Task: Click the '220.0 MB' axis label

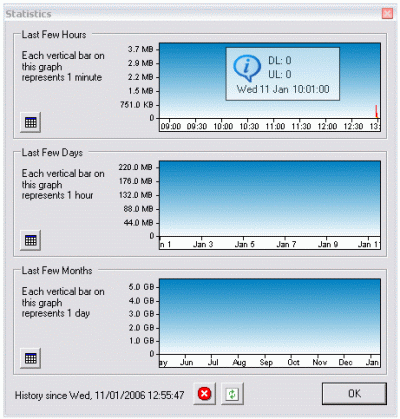Action: click(136, 167)
